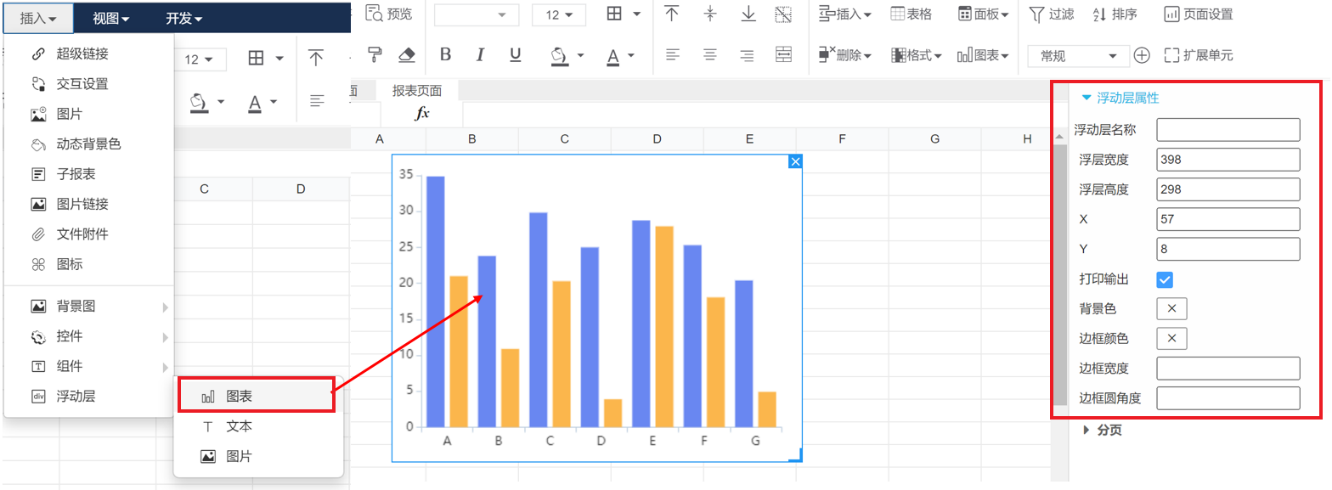Open 页面设置 page settings

click(x=1198, y=14)
